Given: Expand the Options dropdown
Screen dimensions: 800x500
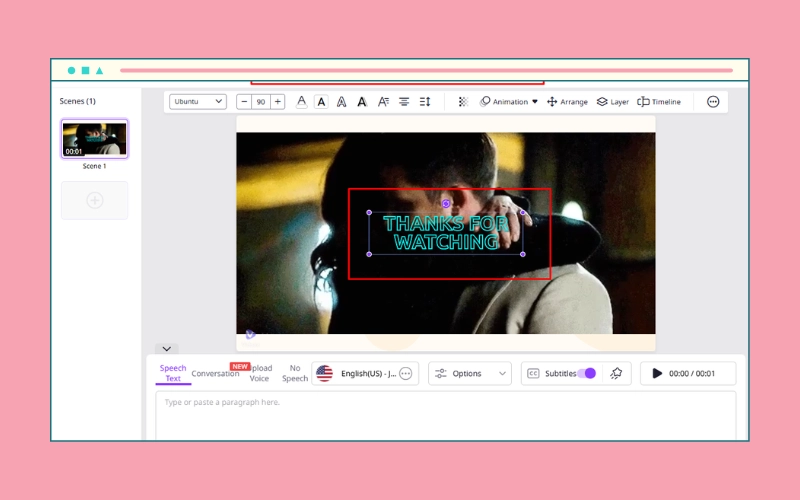Looking at the screenshot, I should pyautogui.click(x=470, y=373).
